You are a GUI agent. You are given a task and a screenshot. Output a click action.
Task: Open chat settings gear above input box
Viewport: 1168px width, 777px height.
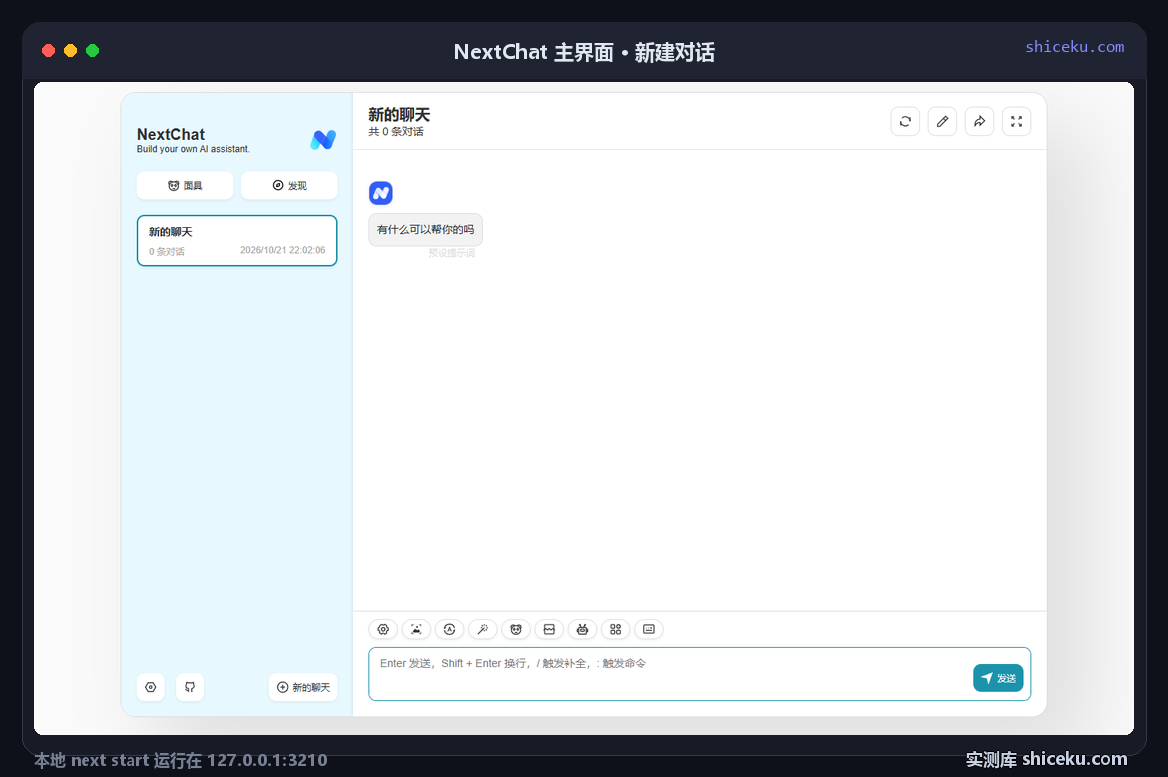click(x=383, y=629)
